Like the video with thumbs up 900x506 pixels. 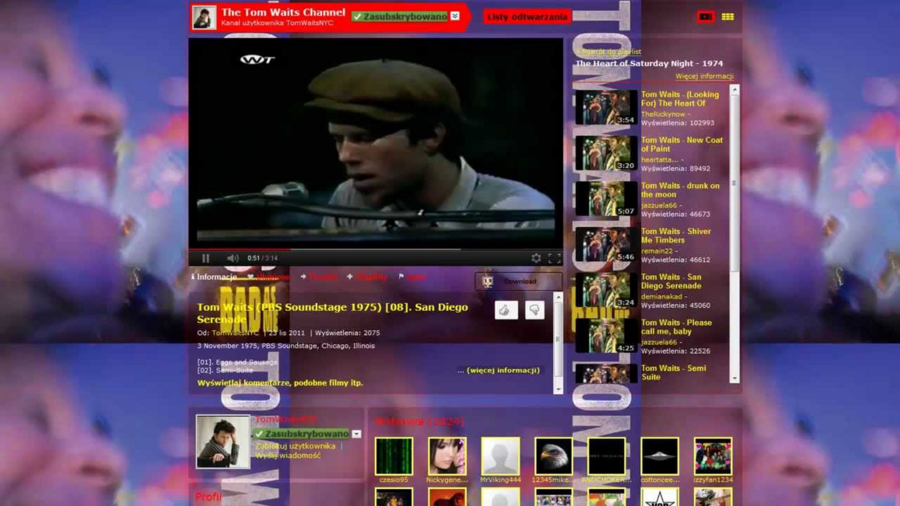[506, 310]
